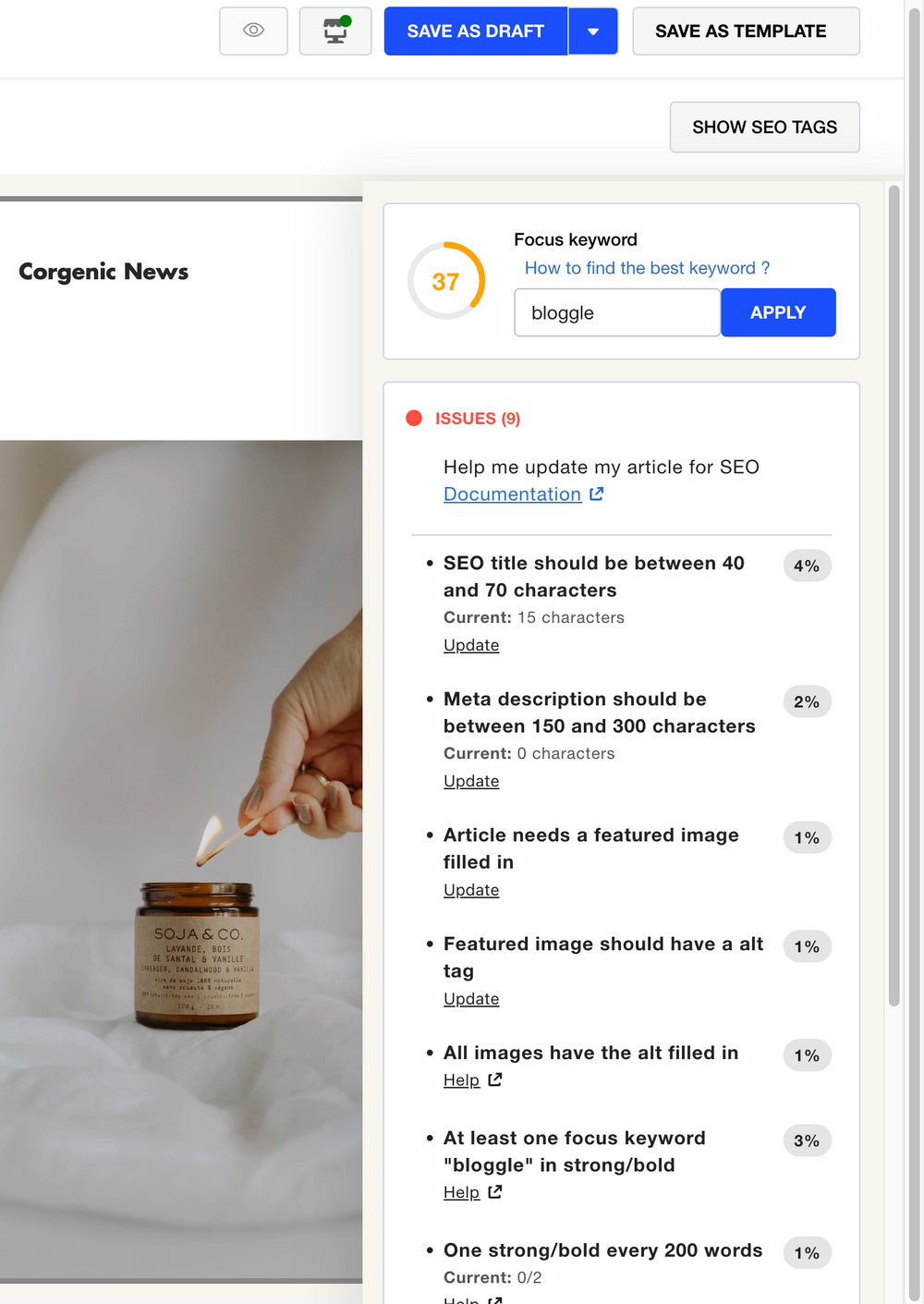Open Help for focus keyword in bold
Screen dimensions: 924x1304
coord(461,1192)
